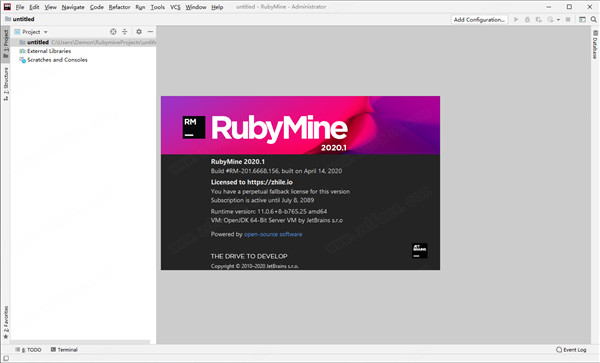Open the File menu
Viewport: 600px width, 363px height.
[20, 7]
